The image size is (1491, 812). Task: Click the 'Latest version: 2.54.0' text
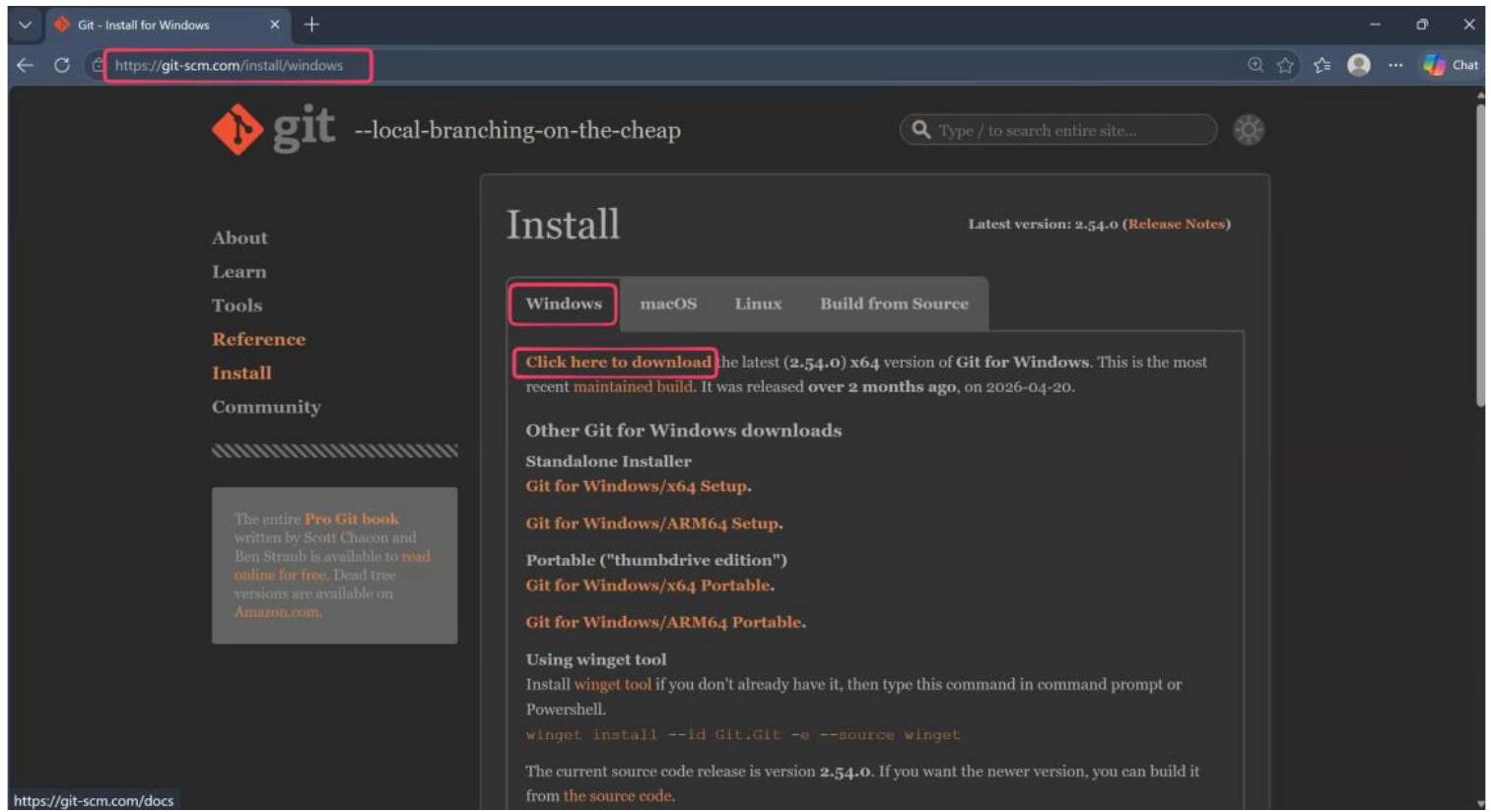coord(1043,224)
